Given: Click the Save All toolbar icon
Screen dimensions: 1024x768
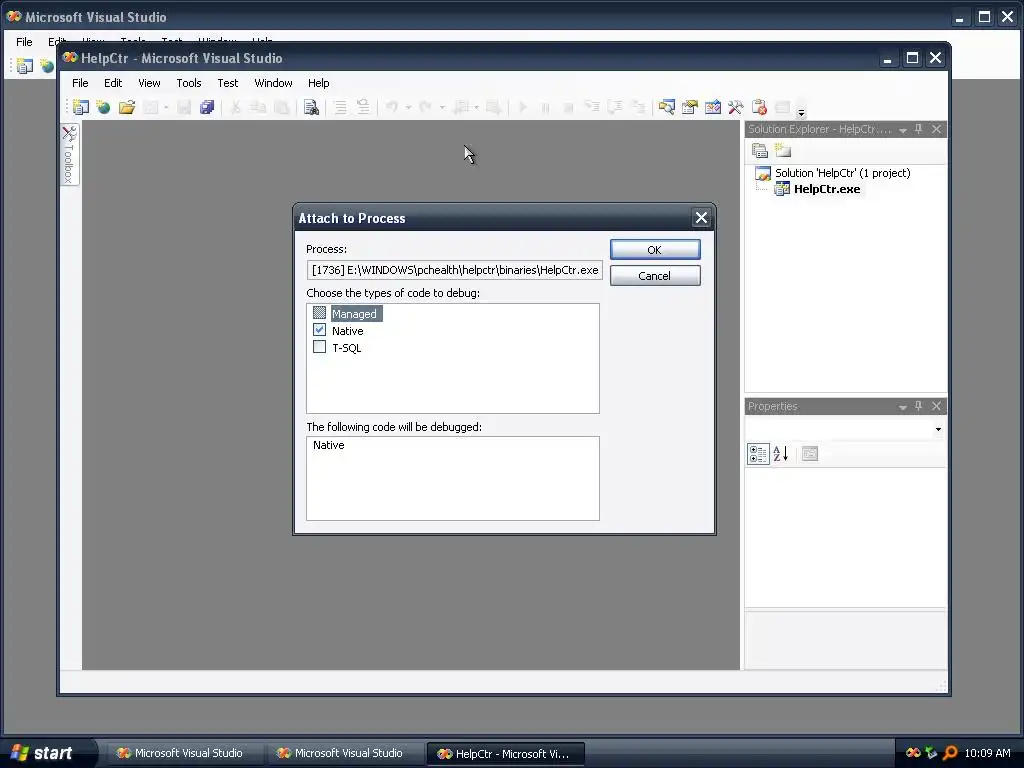Looking at the screenshot, I should pyautogui.click(x=207, y=107).
